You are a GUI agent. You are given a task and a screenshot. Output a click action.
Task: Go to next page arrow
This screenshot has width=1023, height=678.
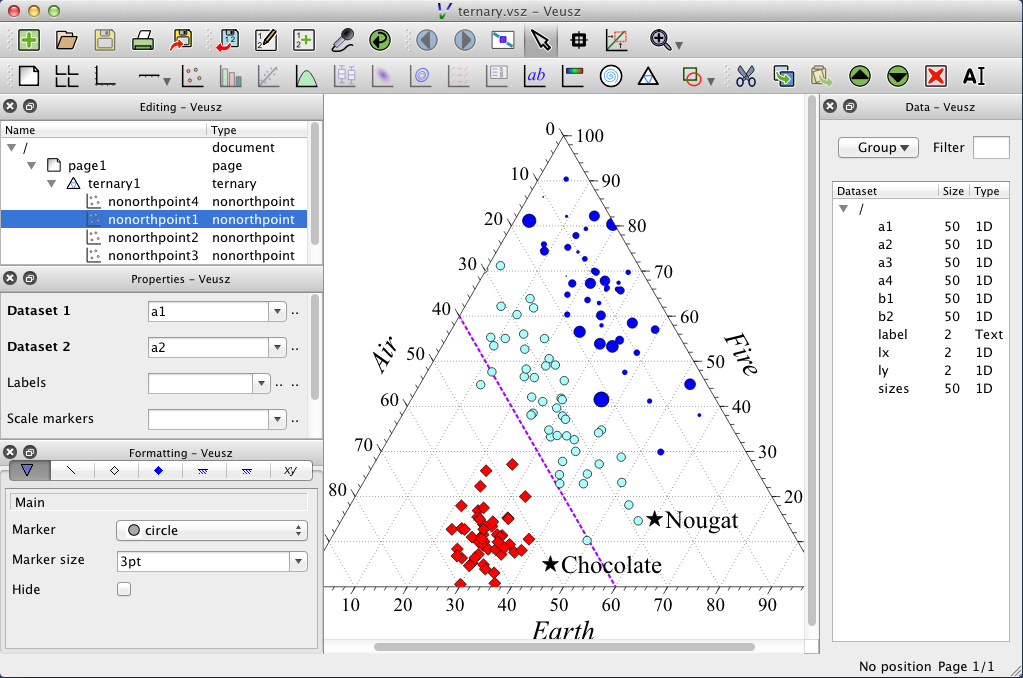click(465, 40)
